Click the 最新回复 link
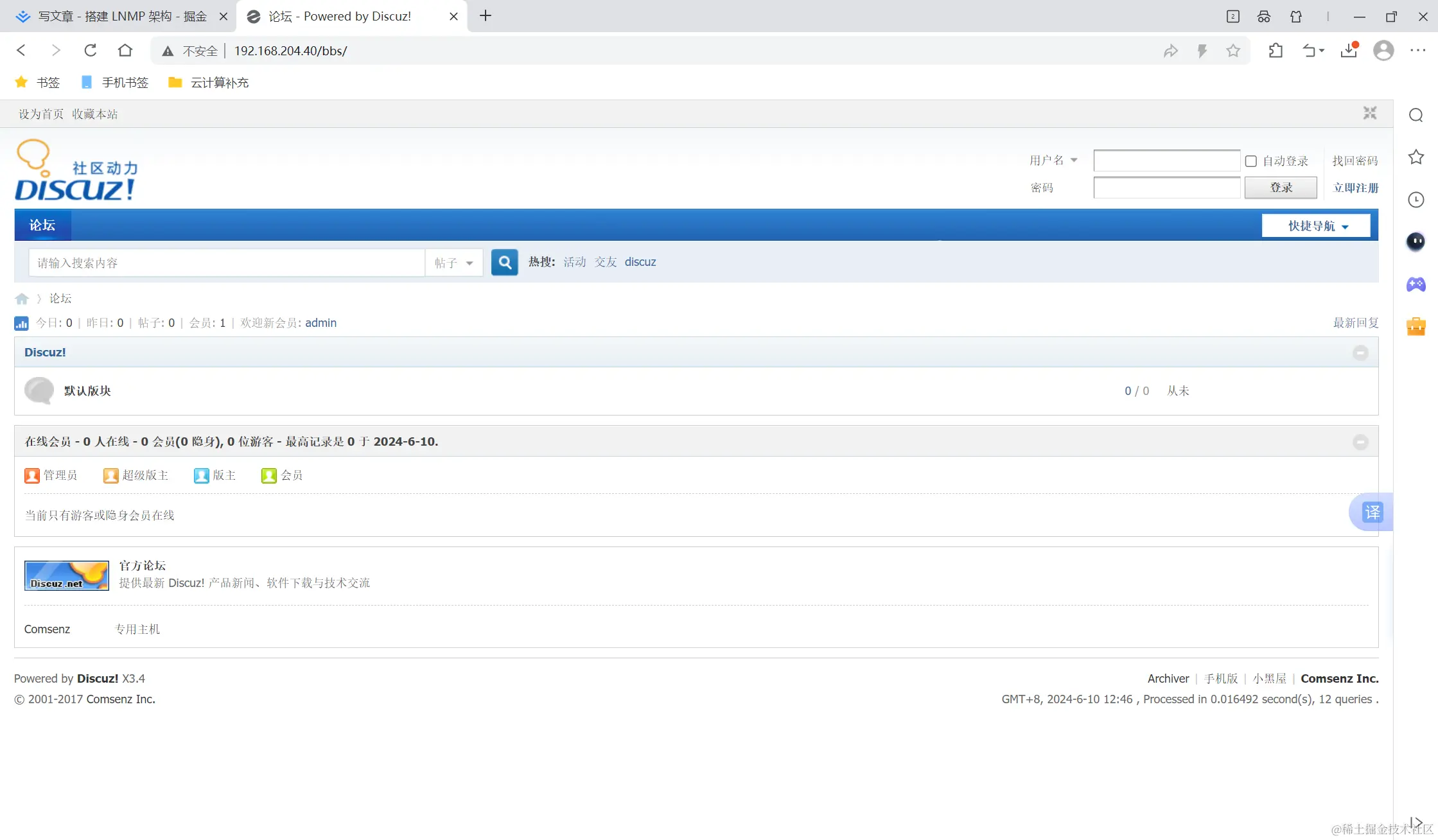This screenshot has height=840, width=1438. 1356,323
